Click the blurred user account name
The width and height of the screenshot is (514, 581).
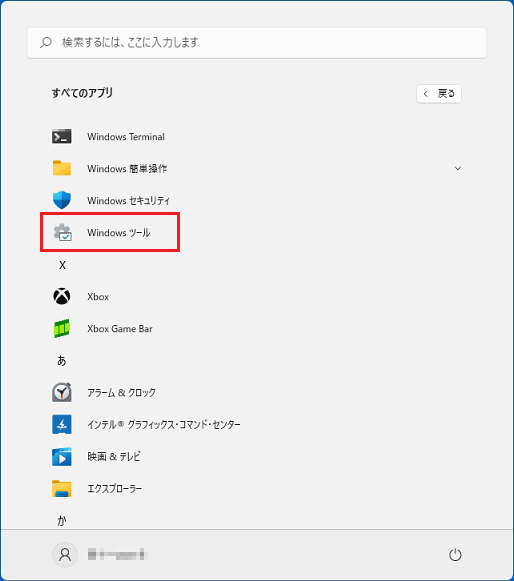point(117,555)
